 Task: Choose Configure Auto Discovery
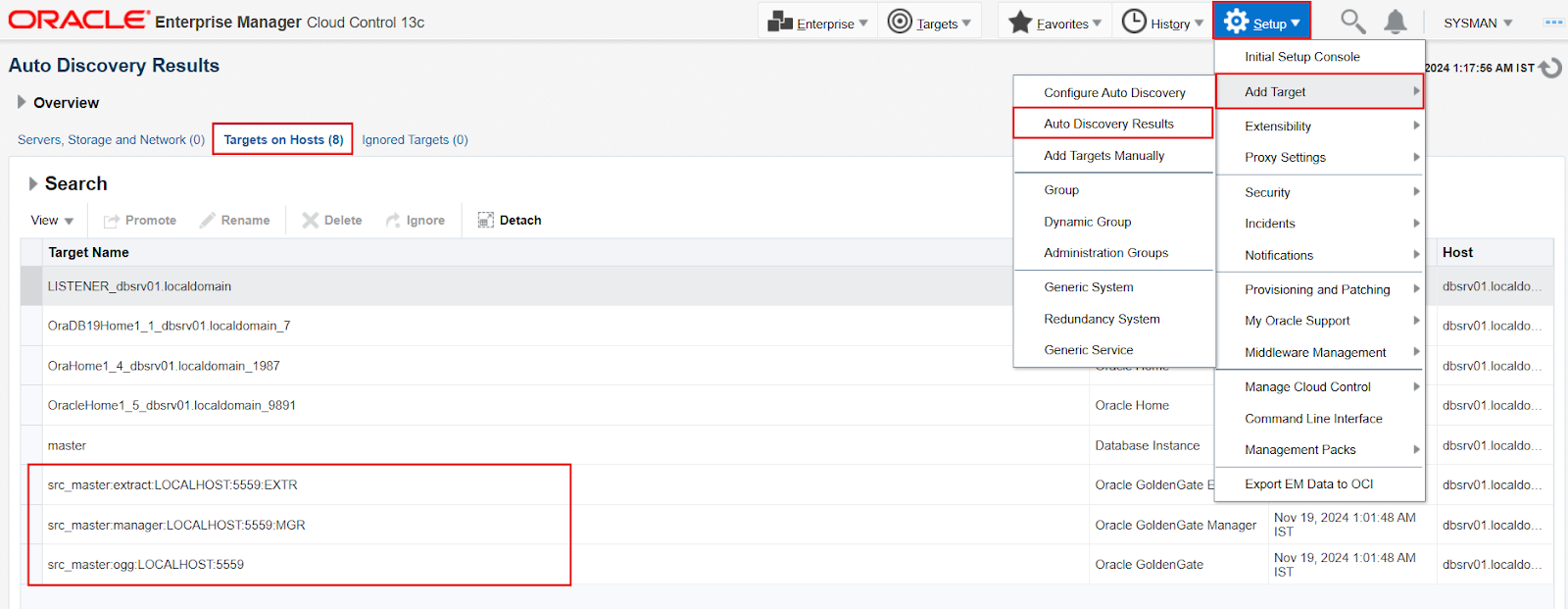(1114, 92)
